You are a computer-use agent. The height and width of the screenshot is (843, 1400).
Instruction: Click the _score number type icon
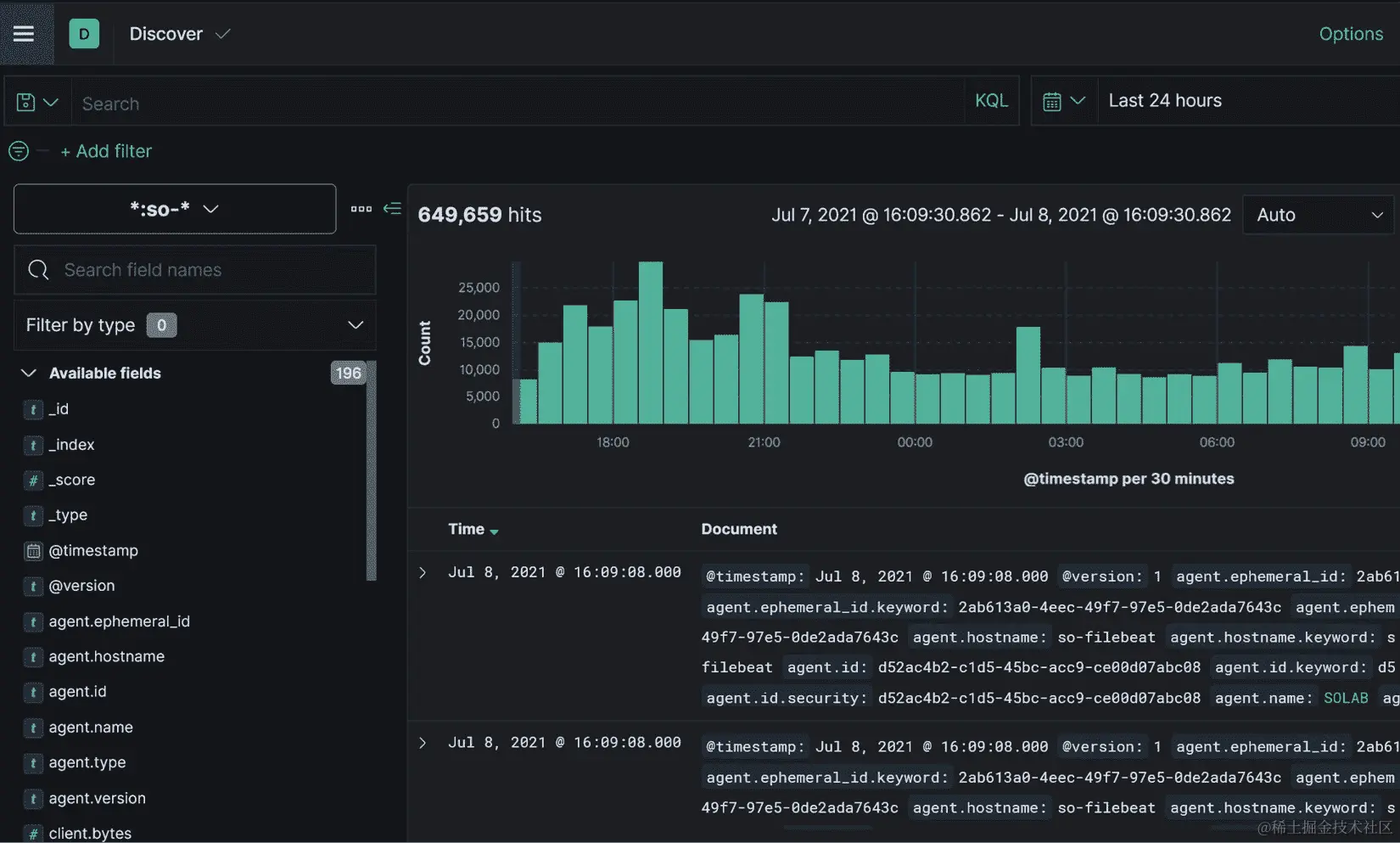click(32, 481)
